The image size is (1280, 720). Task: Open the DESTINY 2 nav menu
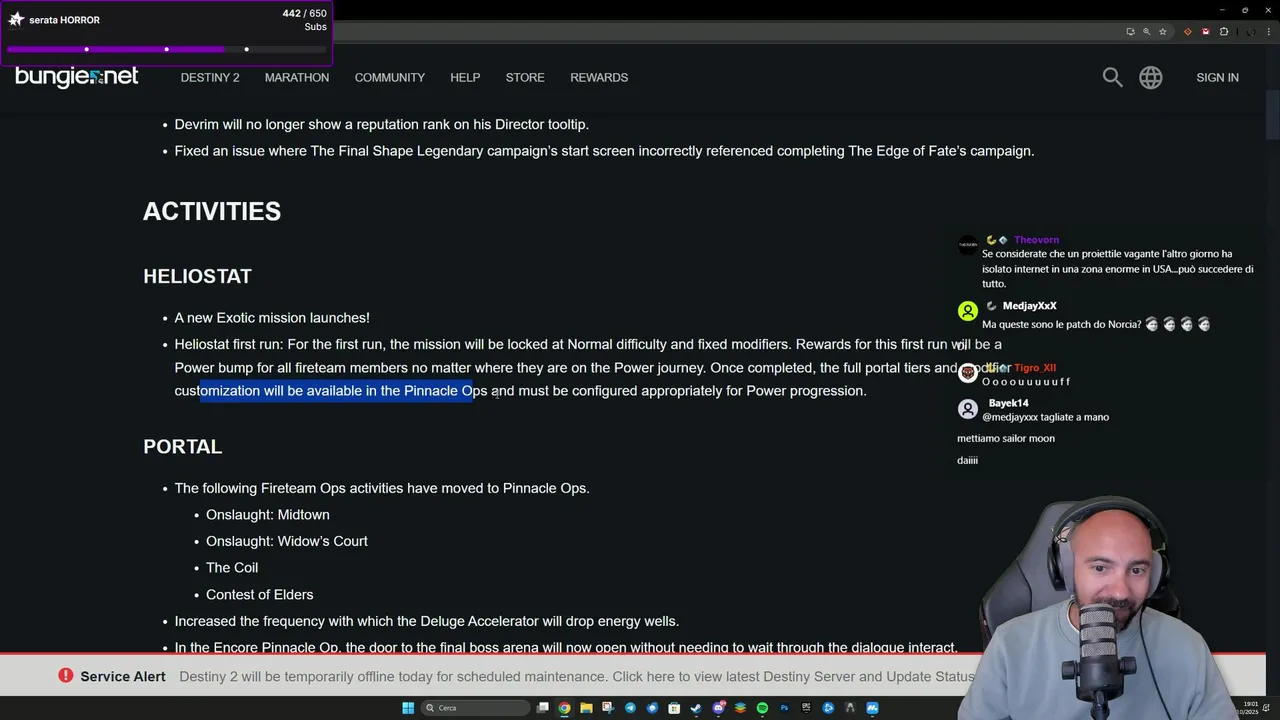click(210, 77)
